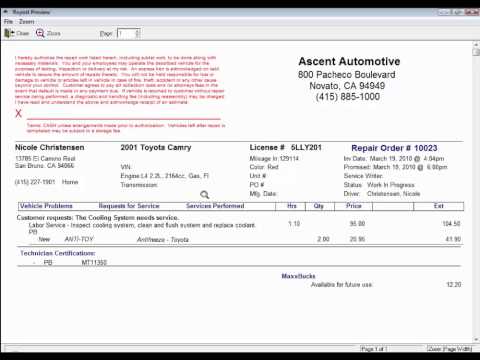The height and width of the screenshot is (360, 480).
Task: Click the 'Requests for Service' column header
Action: coord(129,206)
